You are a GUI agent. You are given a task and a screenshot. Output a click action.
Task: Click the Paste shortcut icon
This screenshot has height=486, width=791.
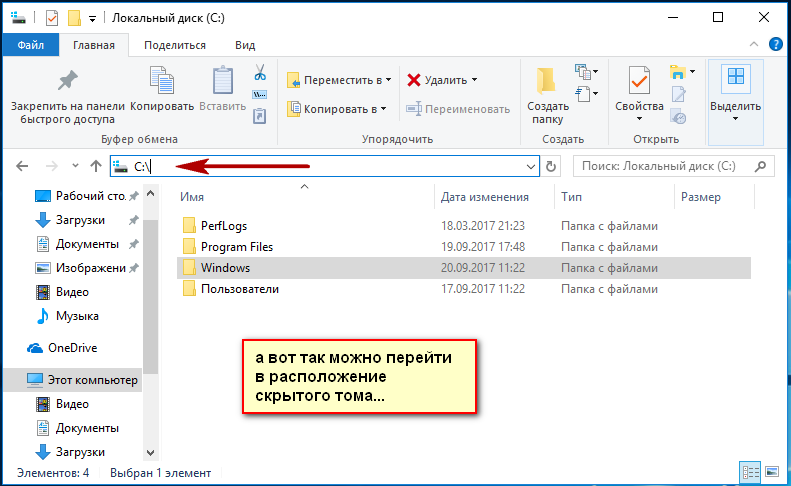coord(259,117)
